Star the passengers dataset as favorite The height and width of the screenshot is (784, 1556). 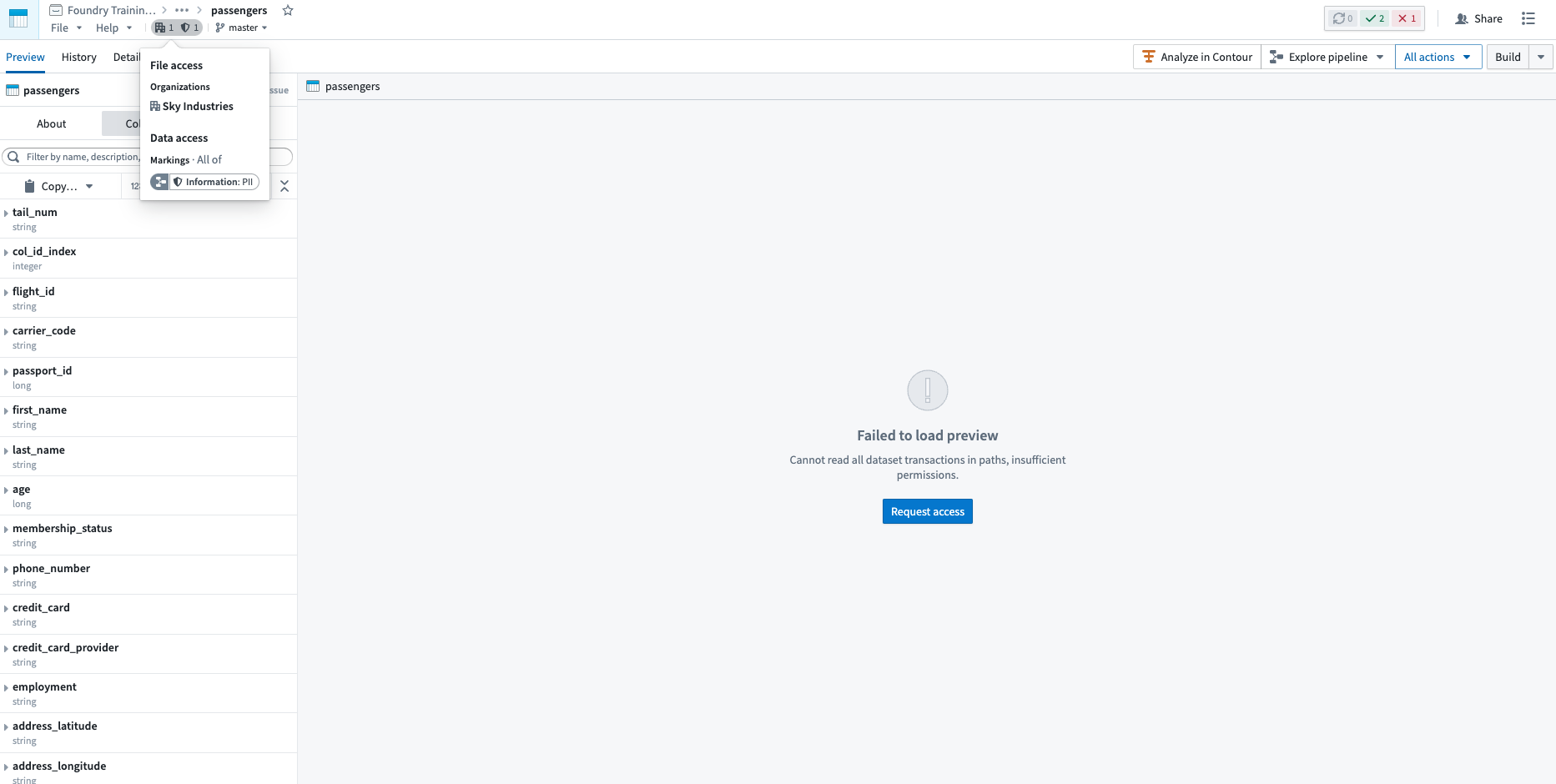[288, 10]
